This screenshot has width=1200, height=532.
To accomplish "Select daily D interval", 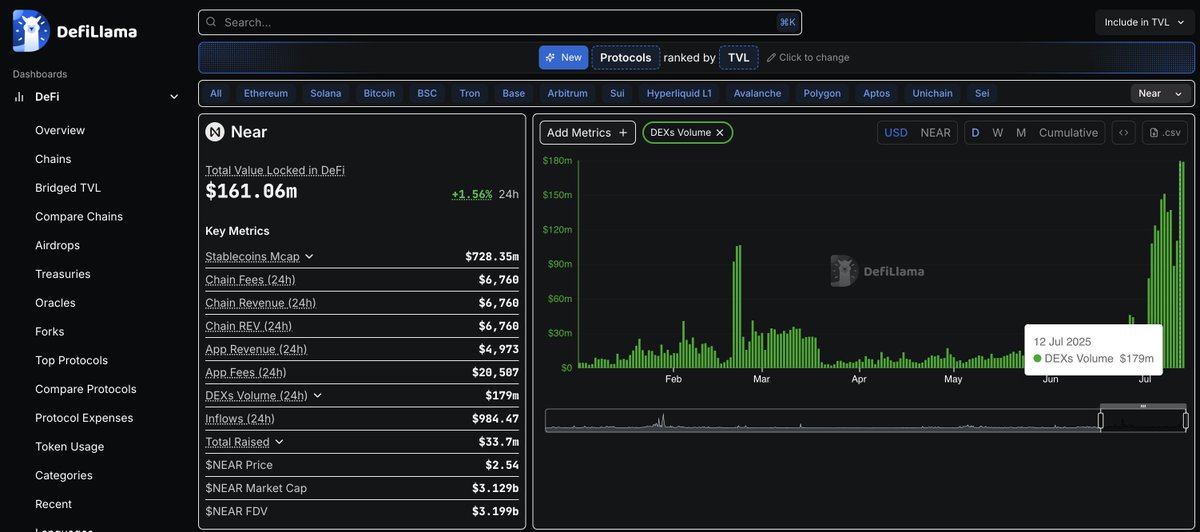I will pyautogui.click(x=976, y=133).
